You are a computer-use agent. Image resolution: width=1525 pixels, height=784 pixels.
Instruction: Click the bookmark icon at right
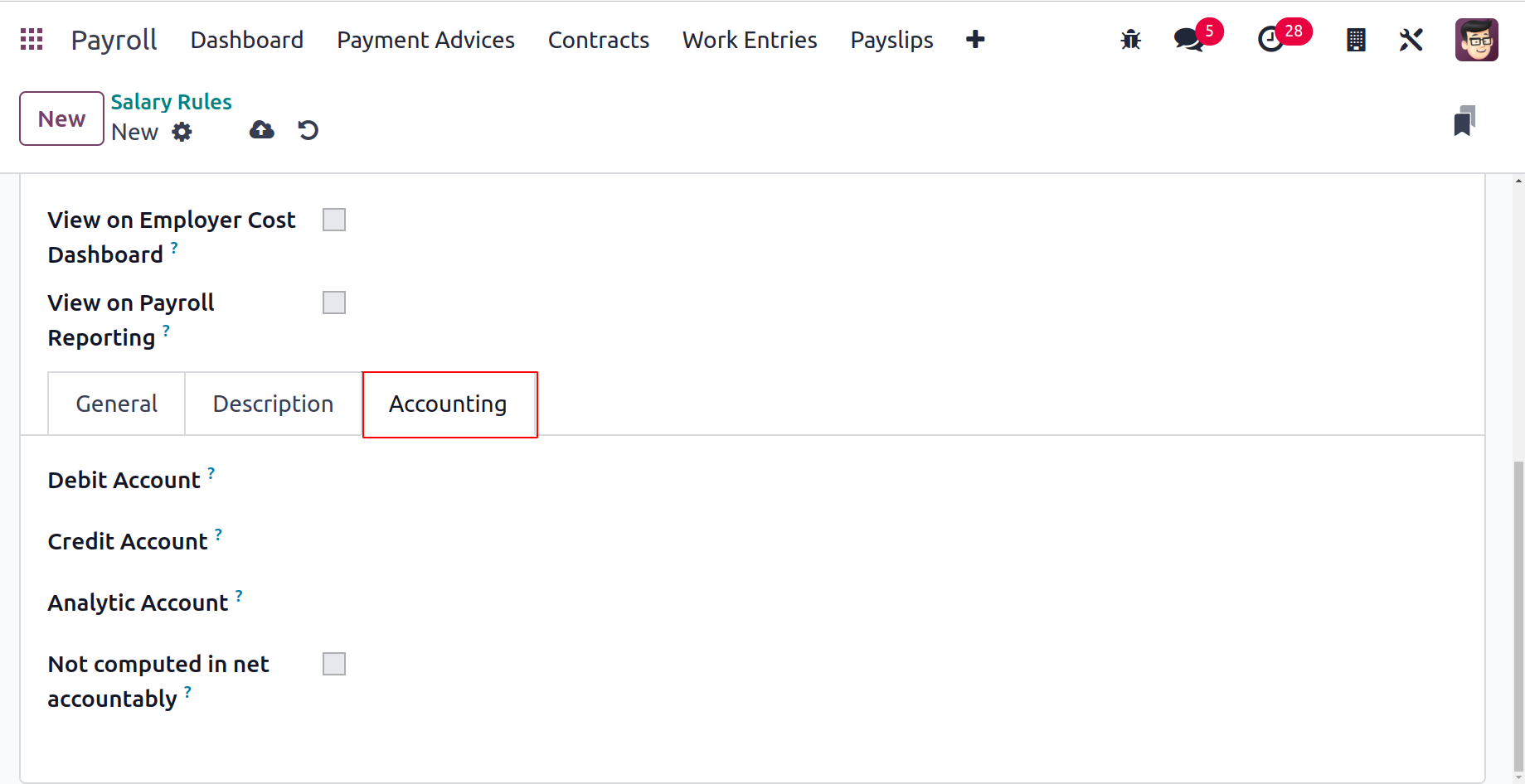point(1464,121)
